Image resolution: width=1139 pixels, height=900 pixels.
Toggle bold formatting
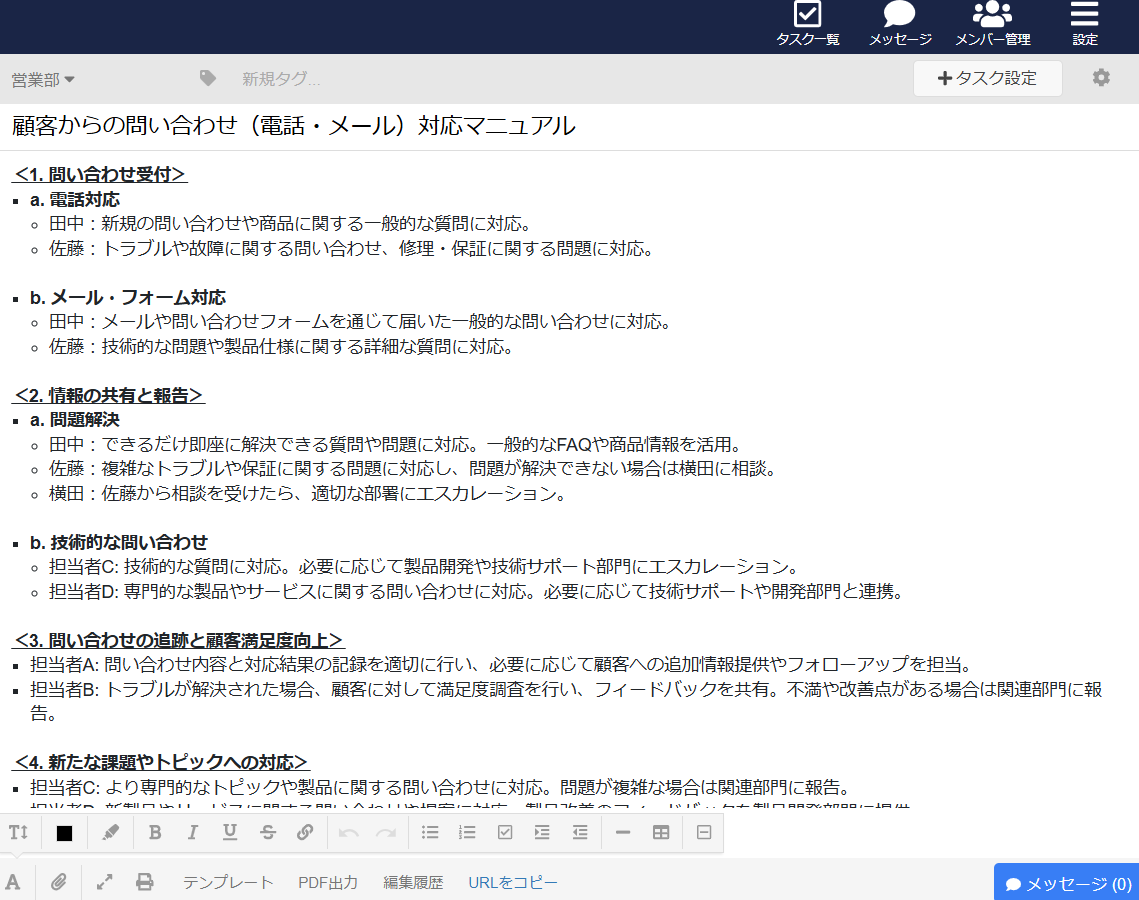155,832
